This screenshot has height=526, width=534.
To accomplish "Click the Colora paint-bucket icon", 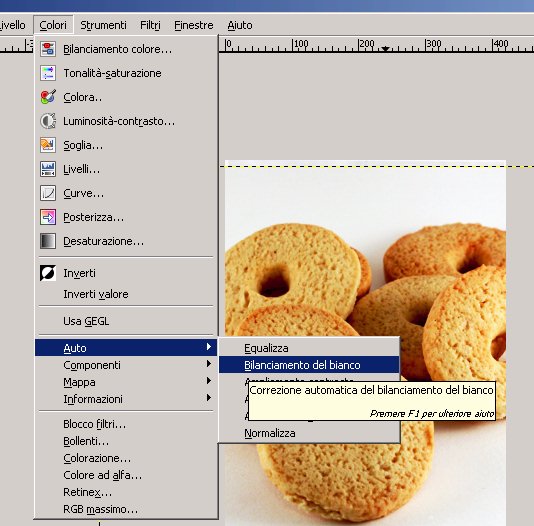I will click(48, 97).
